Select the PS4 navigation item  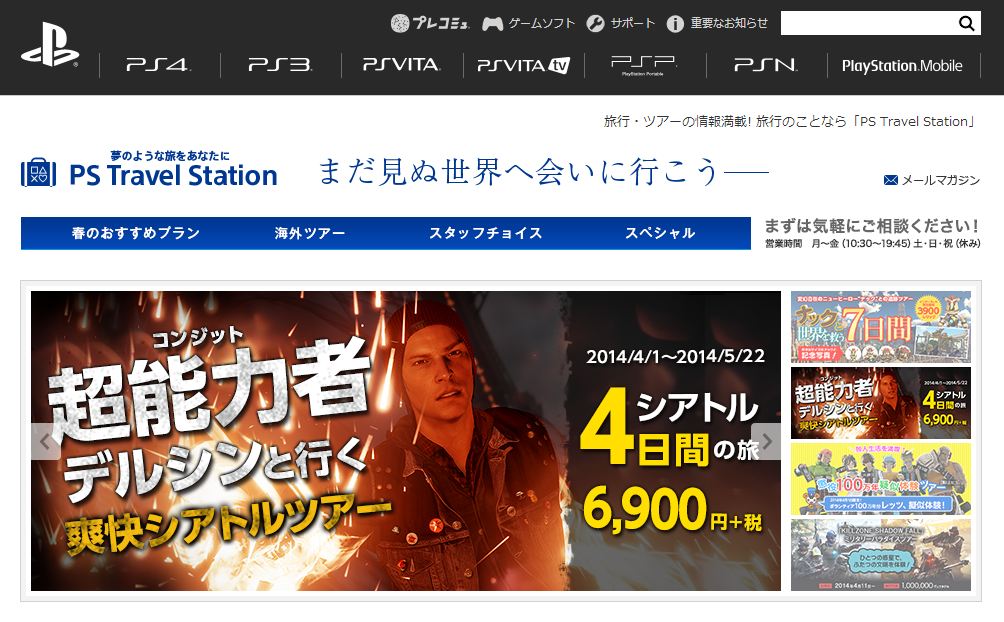coord(159,65)
